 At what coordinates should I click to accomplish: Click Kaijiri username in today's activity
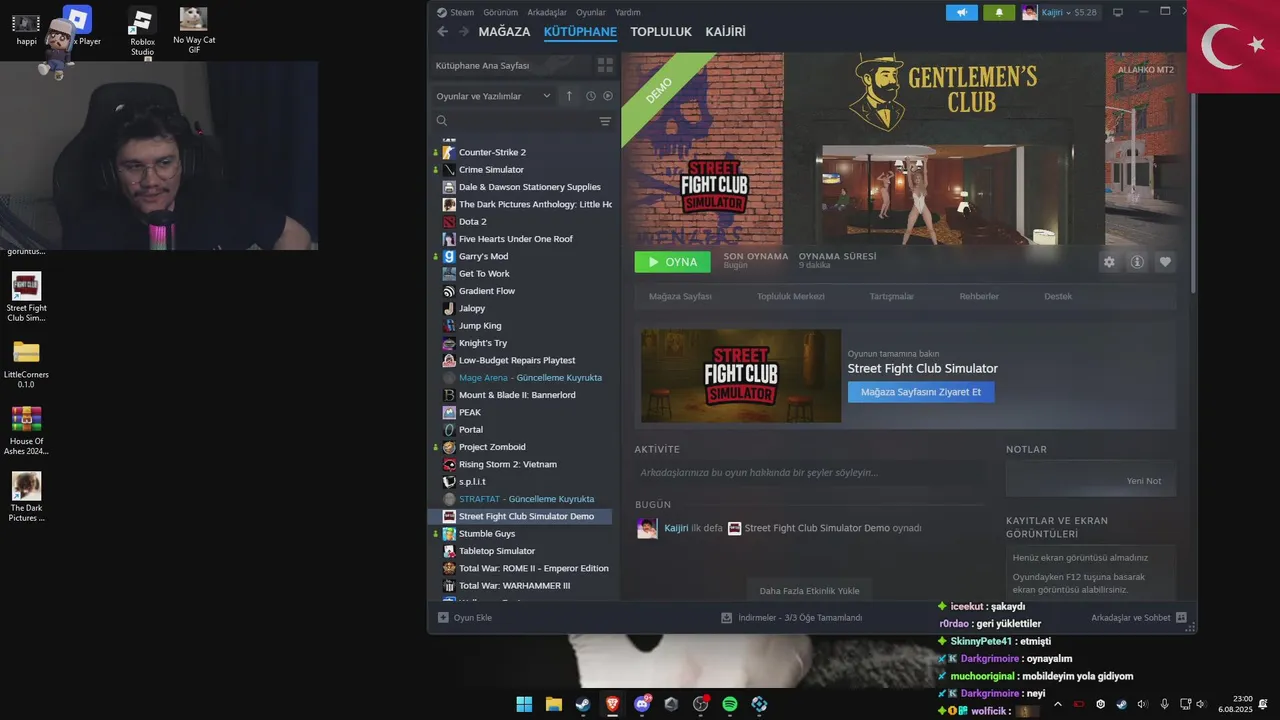[676, 528]
